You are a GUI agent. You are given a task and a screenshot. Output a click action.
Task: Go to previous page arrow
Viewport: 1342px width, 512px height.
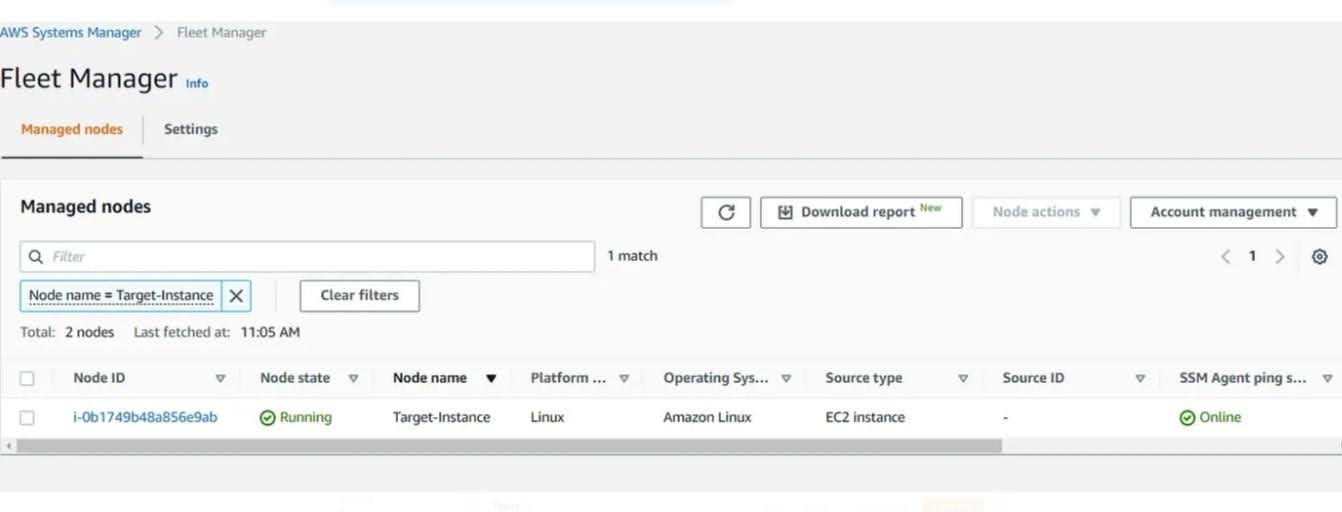tap(1225, 257)
